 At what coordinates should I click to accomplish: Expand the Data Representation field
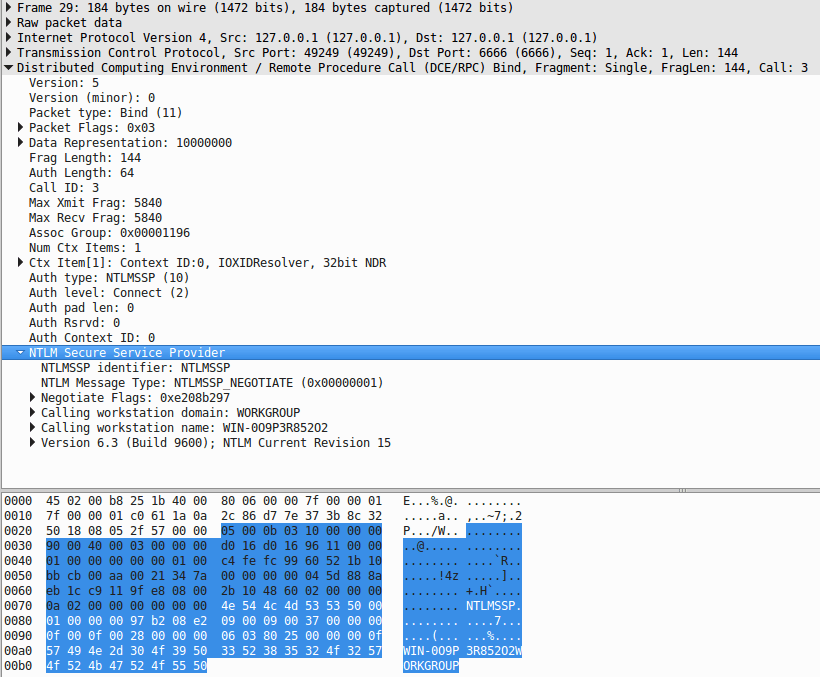(x=21, y=143)
